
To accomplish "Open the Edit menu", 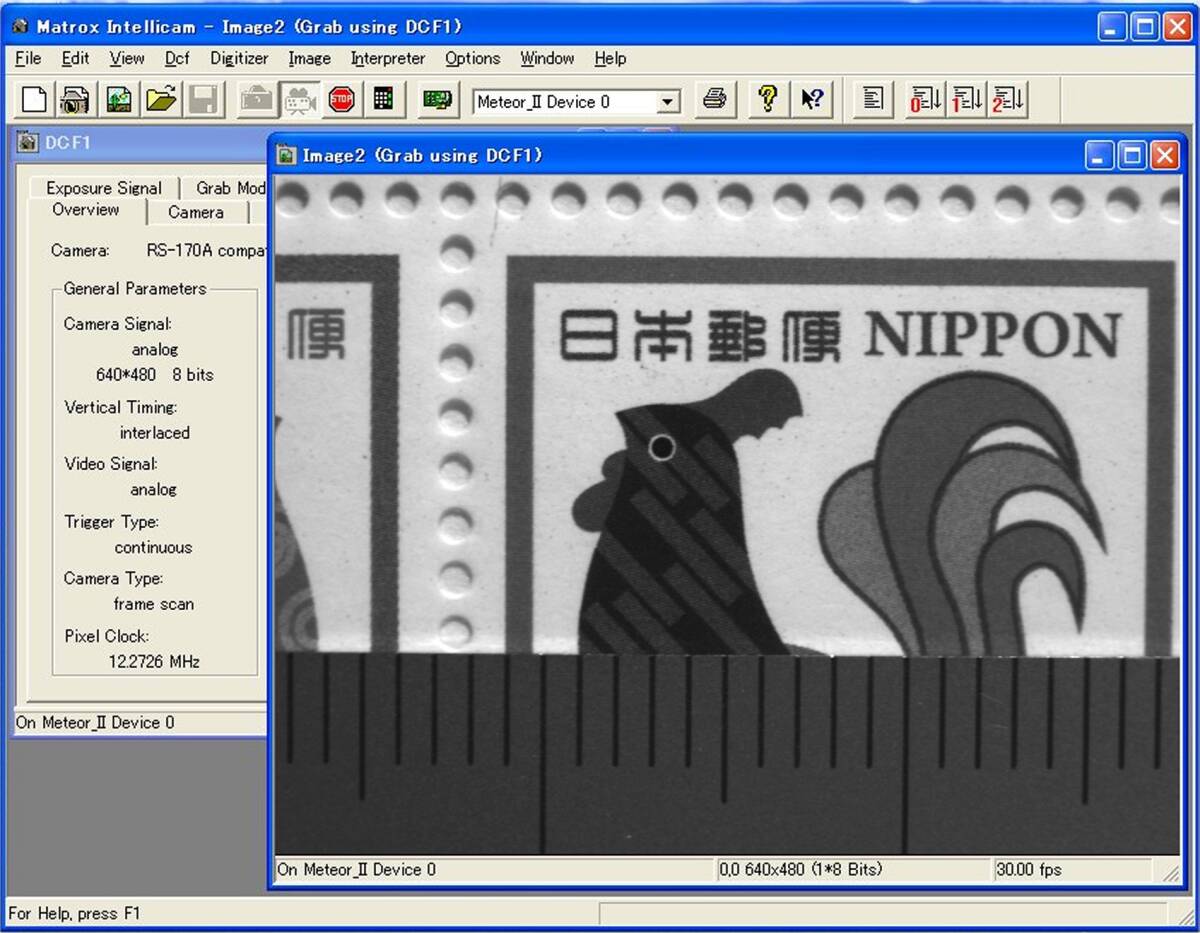I will pos(75,58).
